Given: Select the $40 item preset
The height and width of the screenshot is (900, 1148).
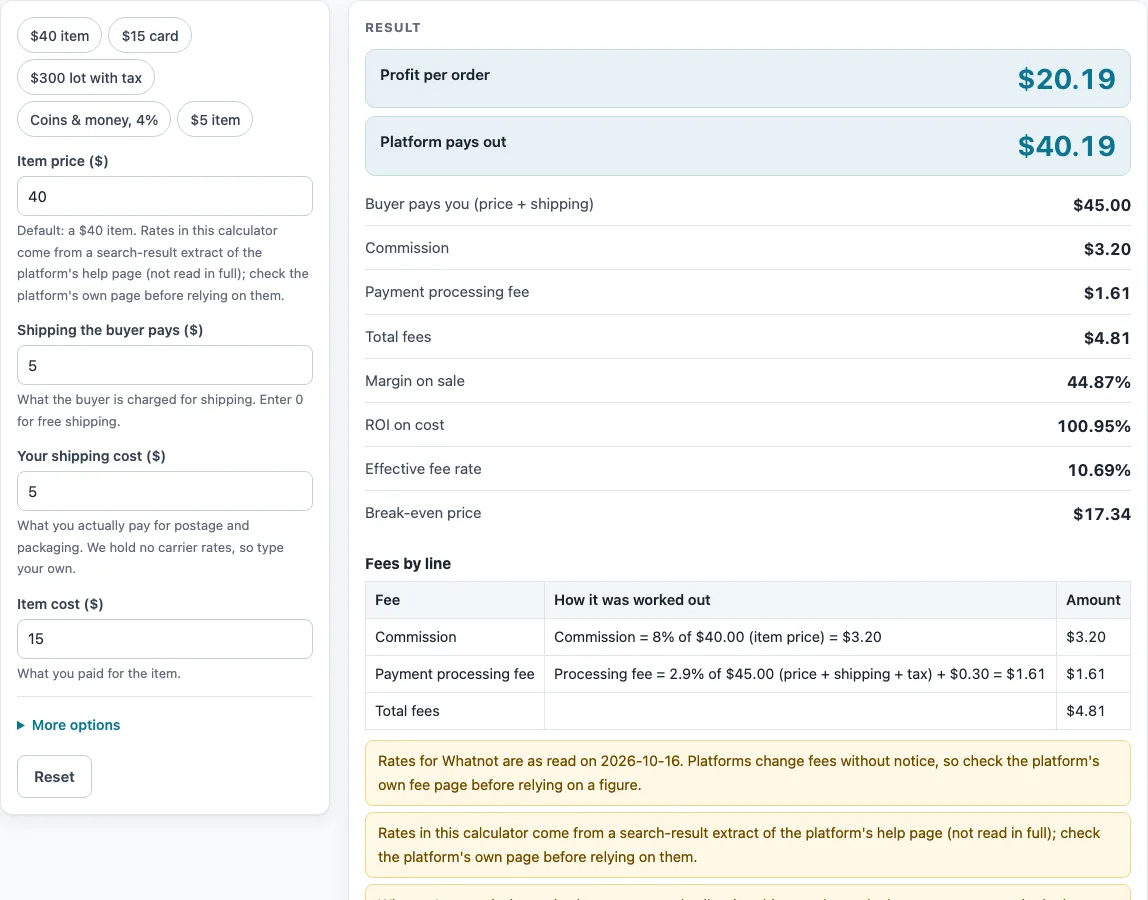Looking at the screenshot, I should [59, 36].
